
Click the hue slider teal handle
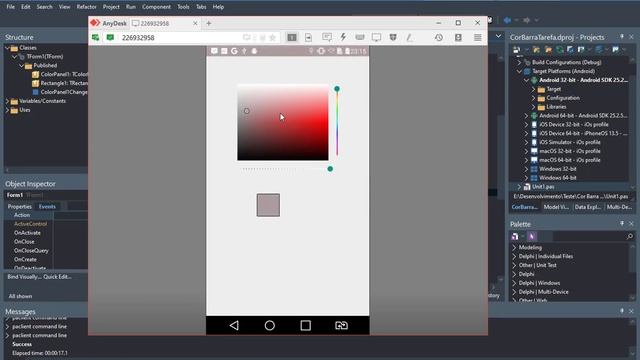tap(337, 89)
